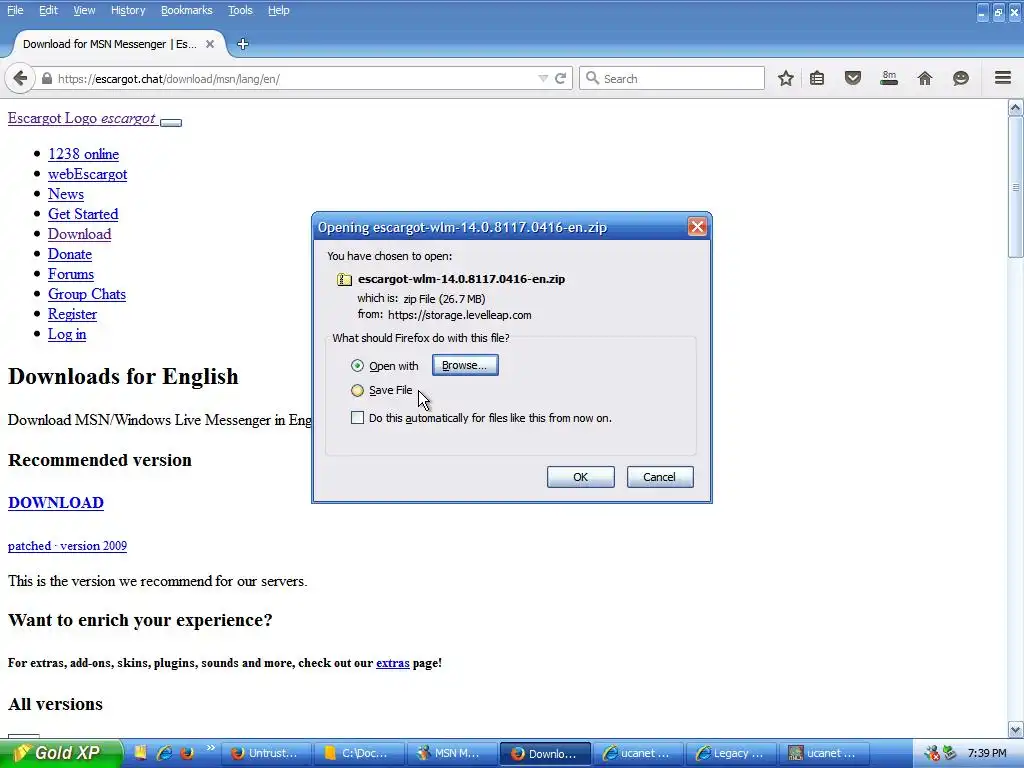
Task: Expand quick launch chevron in taskbar
Action: click(x=210, y=748)
